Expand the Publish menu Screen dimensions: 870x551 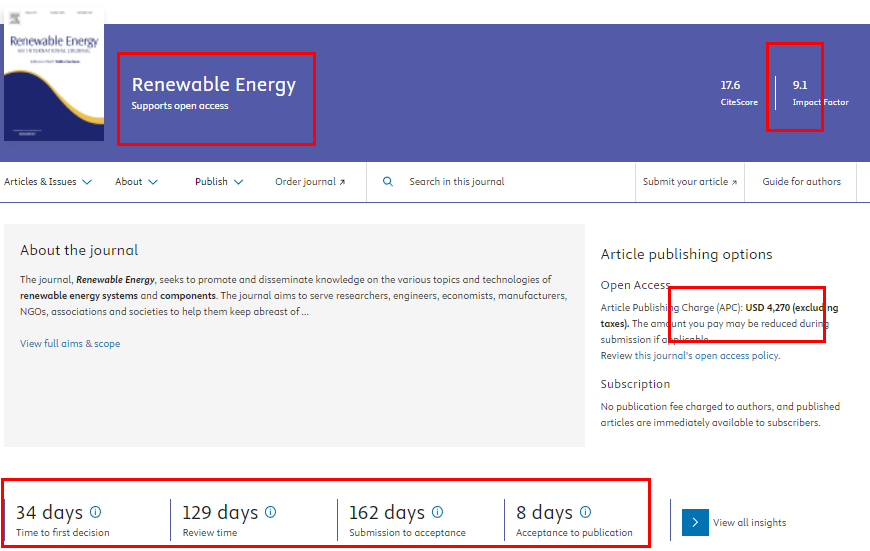point(219,181)
